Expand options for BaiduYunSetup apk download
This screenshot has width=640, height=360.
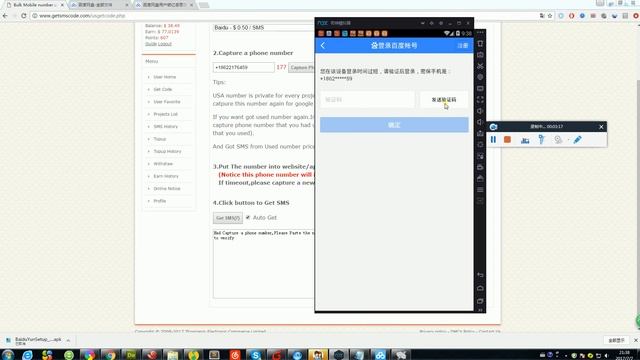pyautogui.click(x=68, y=340)
